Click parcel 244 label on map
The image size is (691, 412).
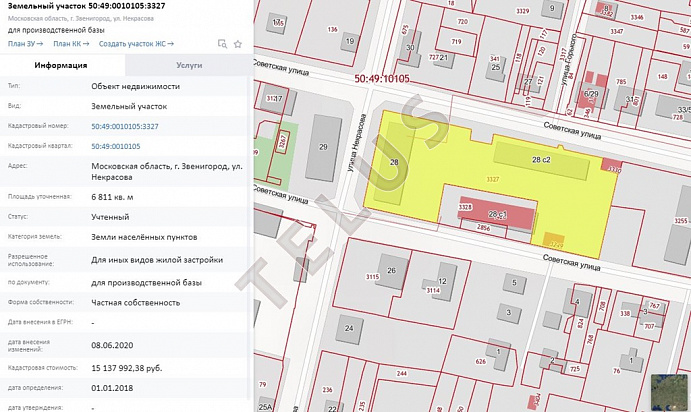click(401, 373)
